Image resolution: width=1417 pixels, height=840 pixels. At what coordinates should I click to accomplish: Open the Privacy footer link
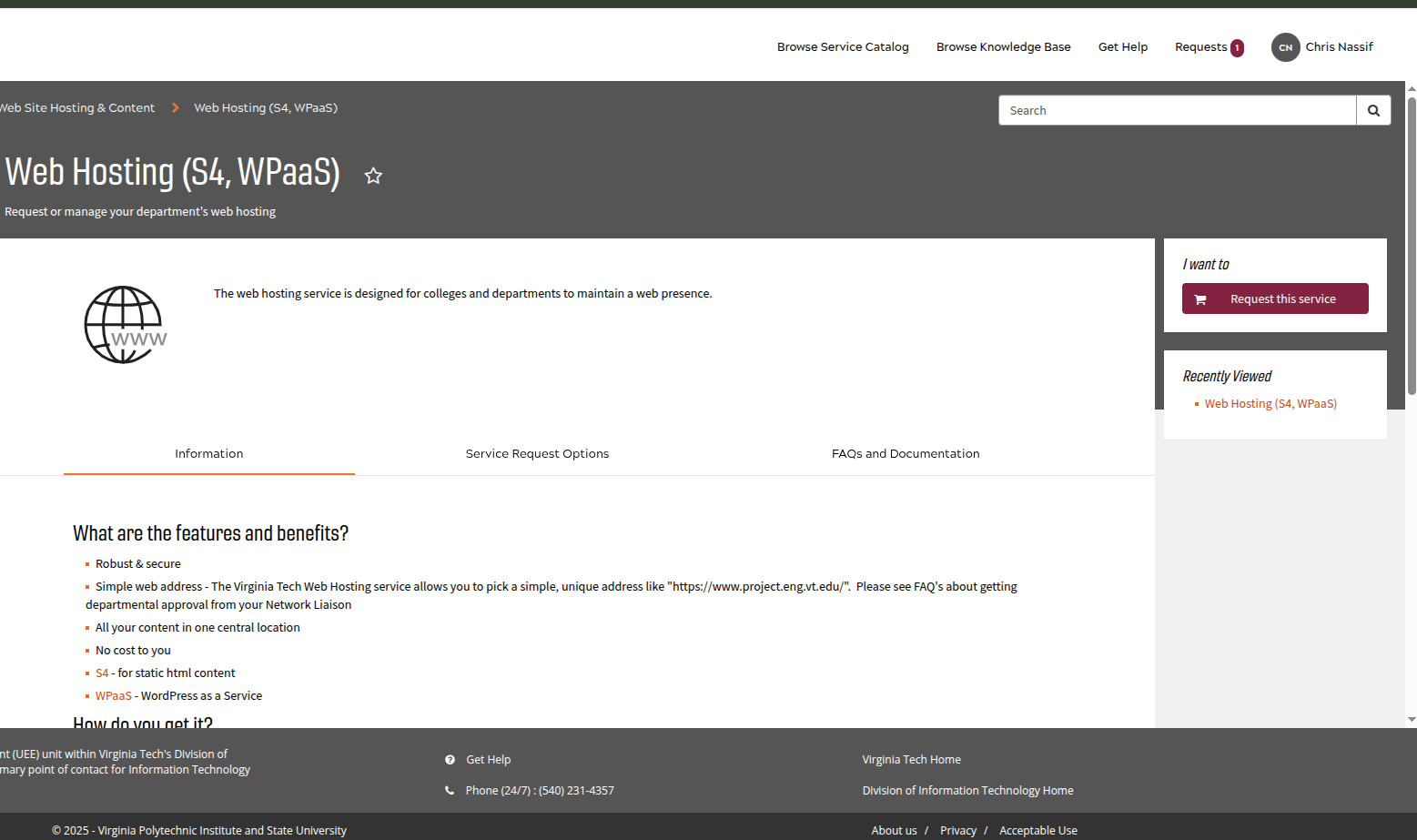tap(958, 831)
